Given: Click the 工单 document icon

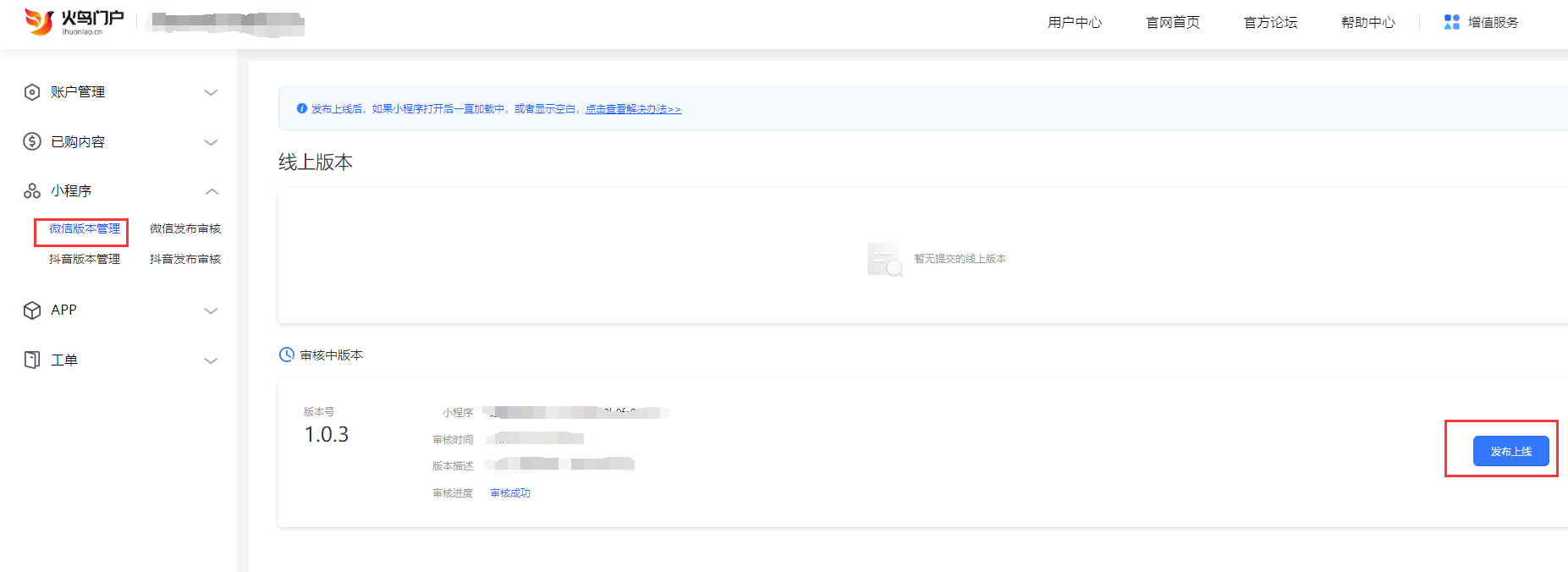Looking at the screenshot, I should pos(32,360).
